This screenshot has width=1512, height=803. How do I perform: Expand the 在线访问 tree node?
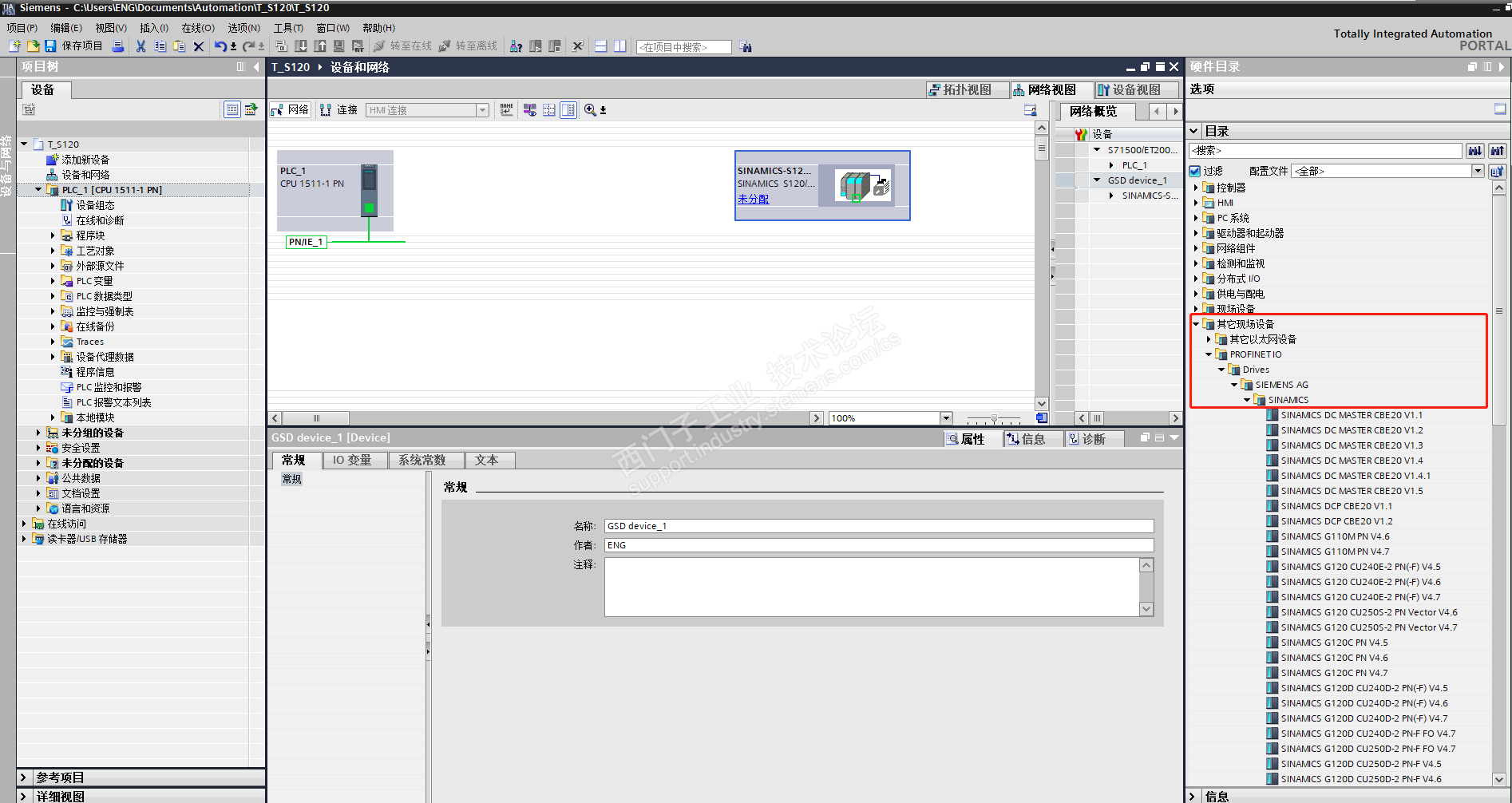[x=24, y=524]
